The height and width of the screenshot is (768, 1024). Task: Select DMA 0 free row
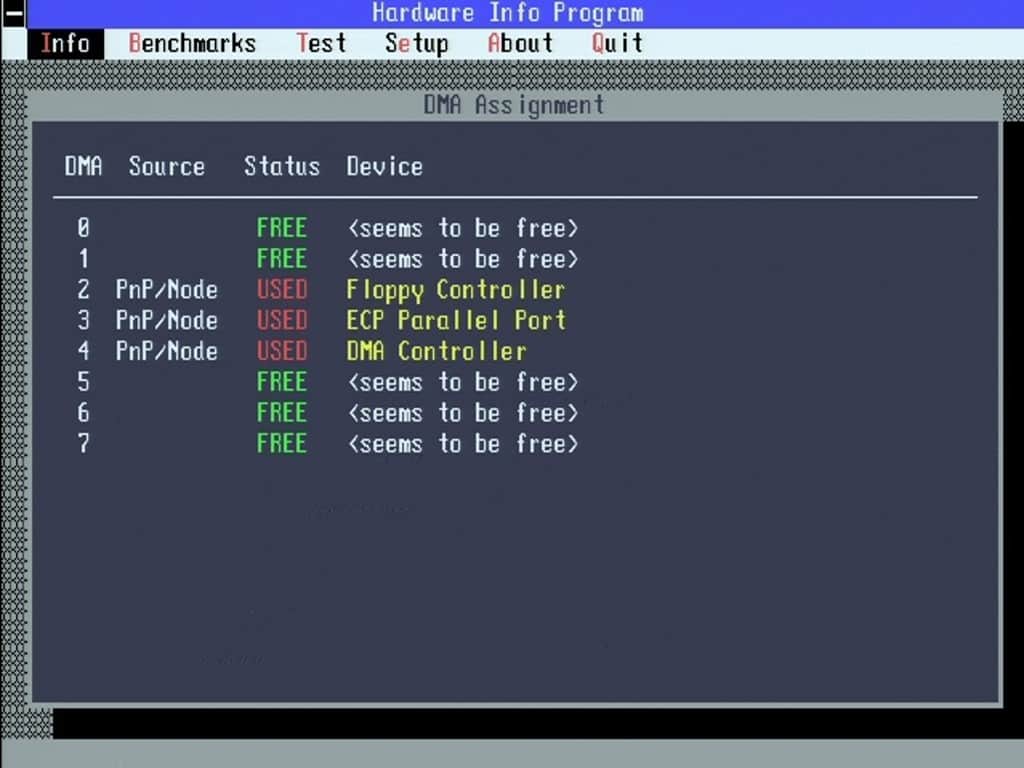[327, 229]
